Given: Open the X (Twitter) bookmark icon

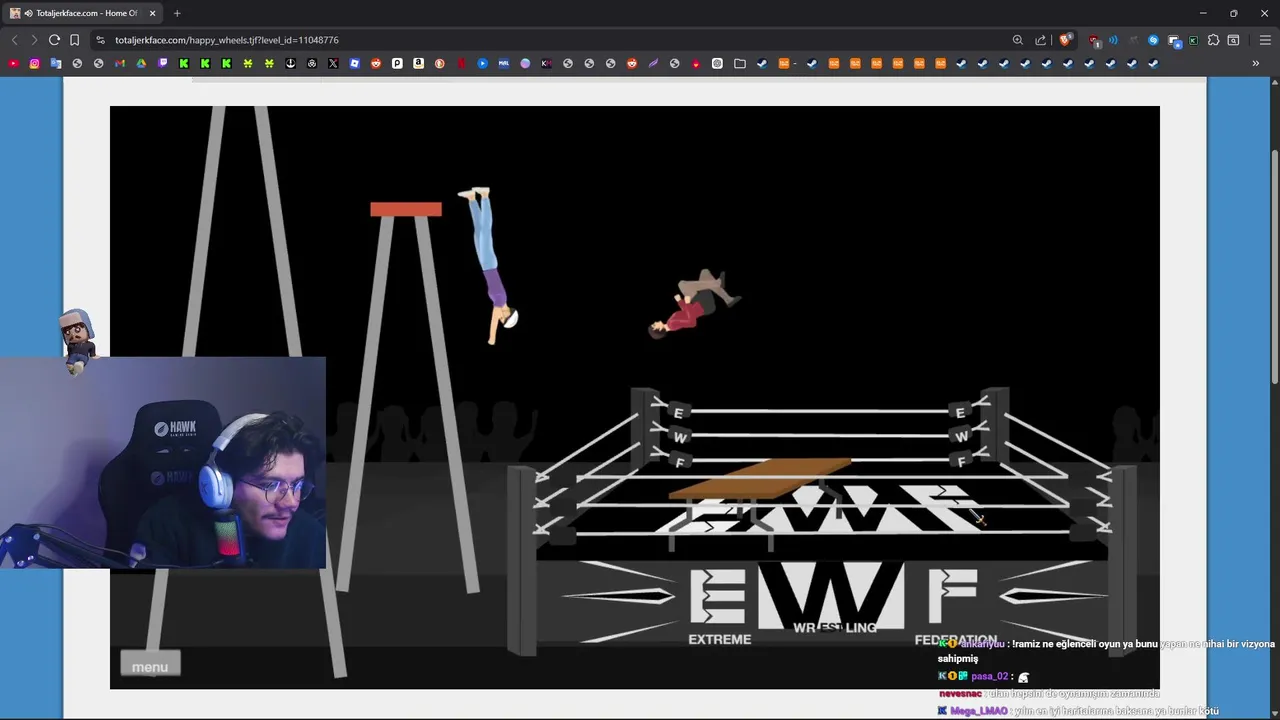Looking at the screenshot, I should click(333, 63).
